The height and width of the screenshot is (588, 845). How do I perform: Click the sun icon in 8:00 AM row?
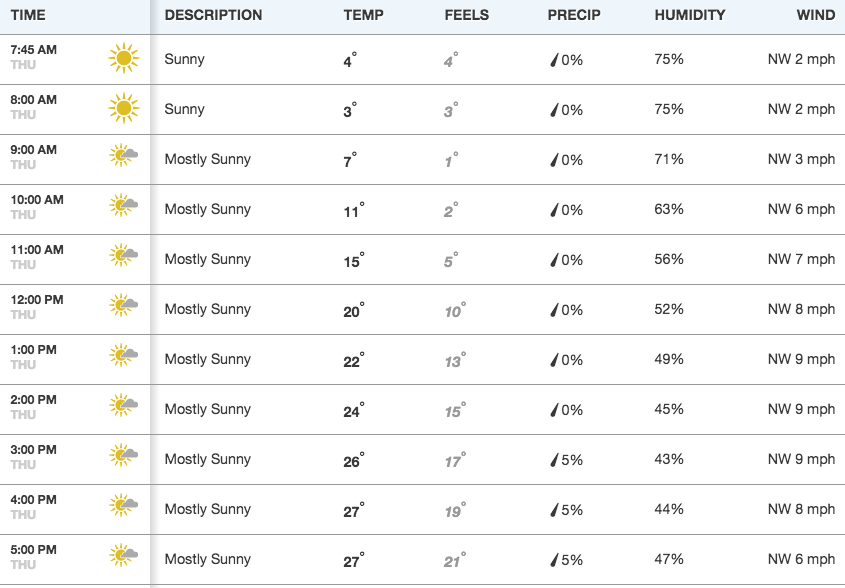[x=124, y=108]
